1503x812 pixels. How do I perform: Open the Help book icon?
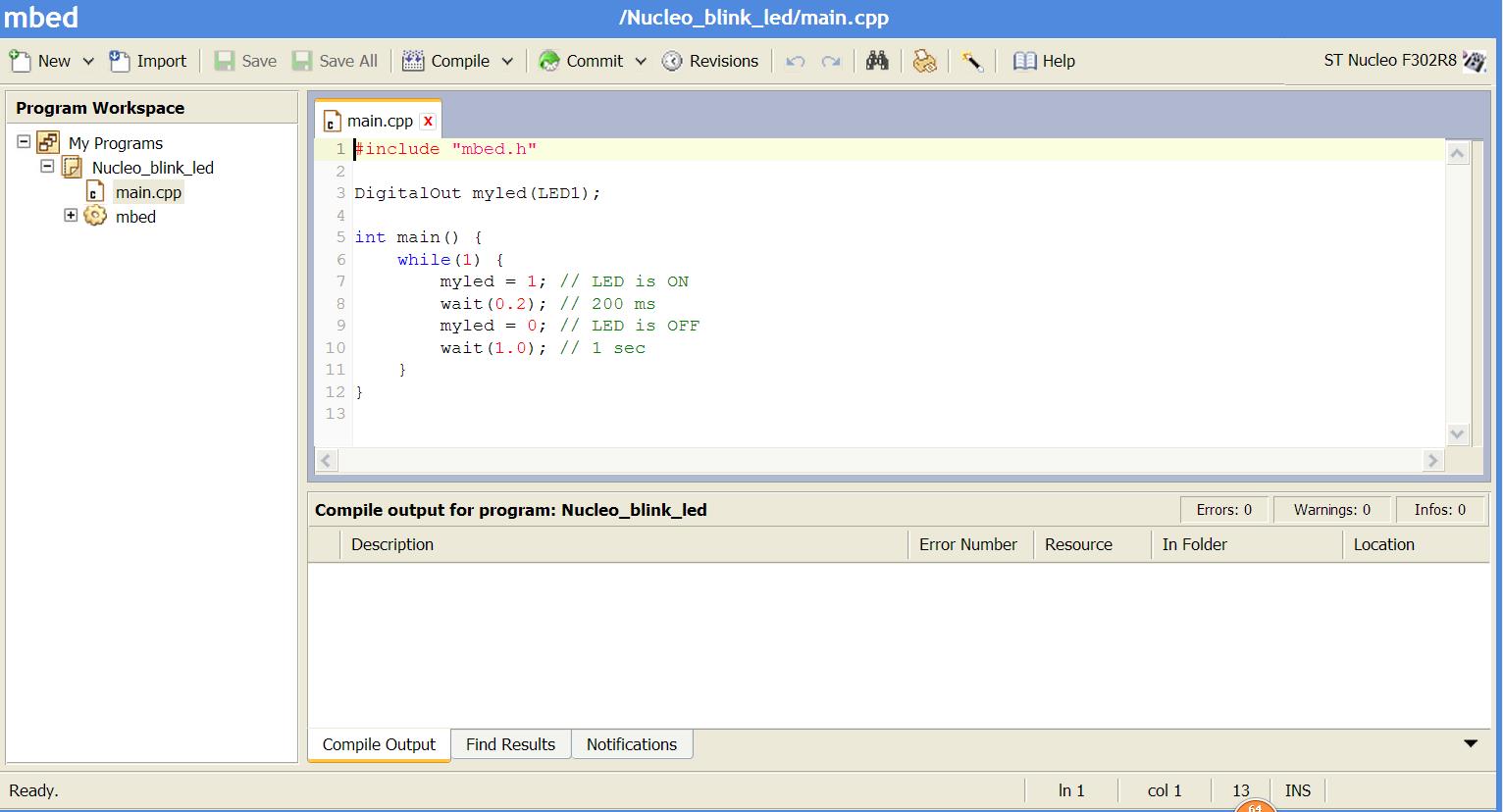(x=1044, y=61)
